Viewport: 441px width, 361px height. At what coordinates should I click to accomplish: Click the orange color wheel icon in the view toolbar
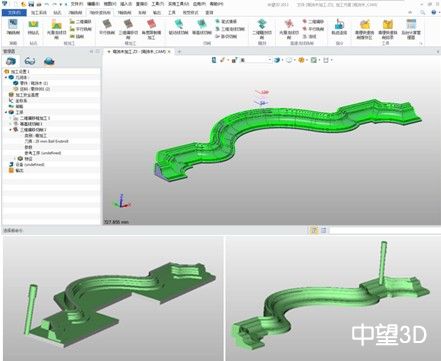301,60
